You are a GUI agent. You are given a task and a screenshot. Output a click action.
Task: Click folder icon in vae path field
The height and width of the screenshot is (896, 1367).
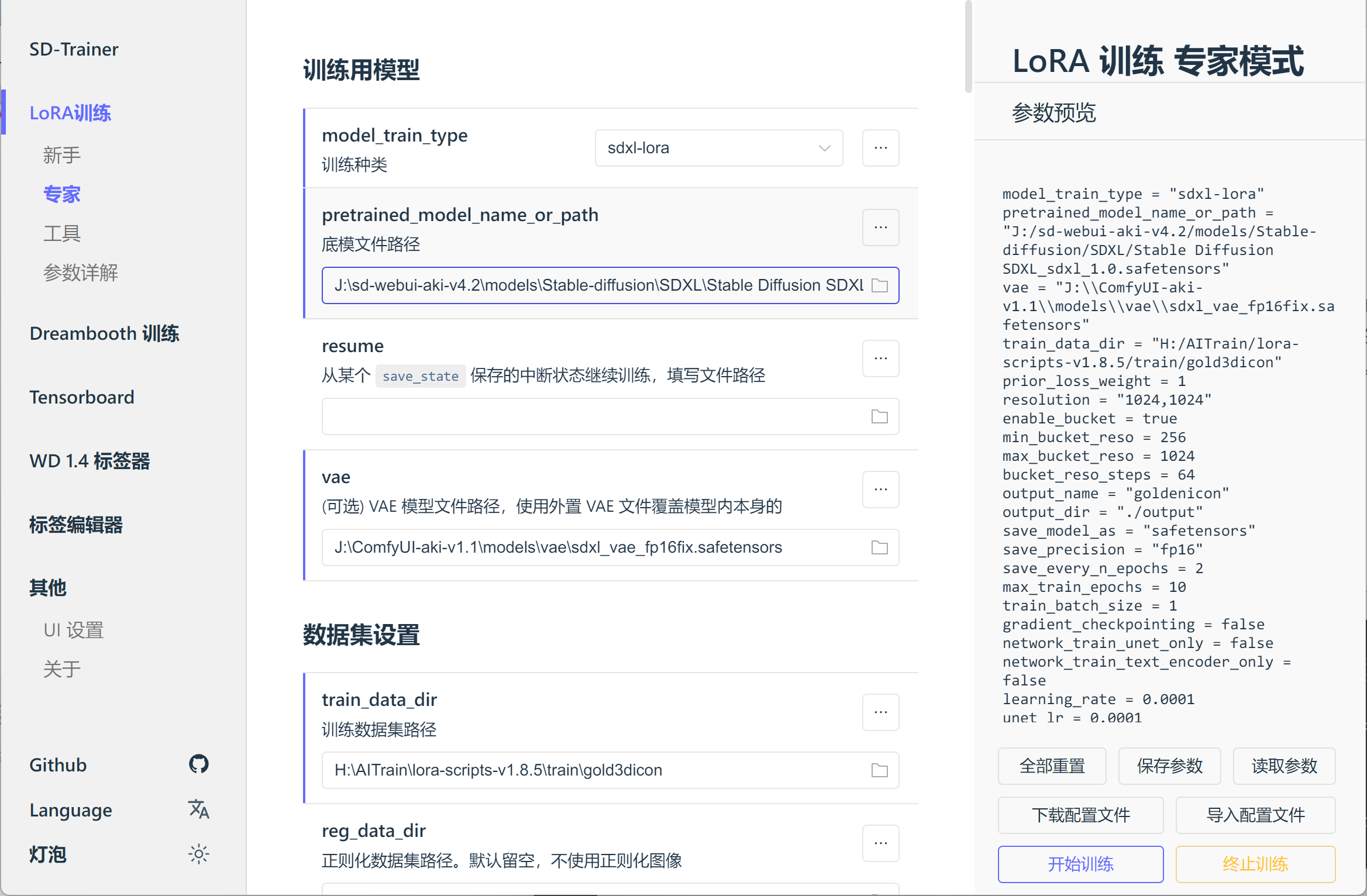click(880, 547)
